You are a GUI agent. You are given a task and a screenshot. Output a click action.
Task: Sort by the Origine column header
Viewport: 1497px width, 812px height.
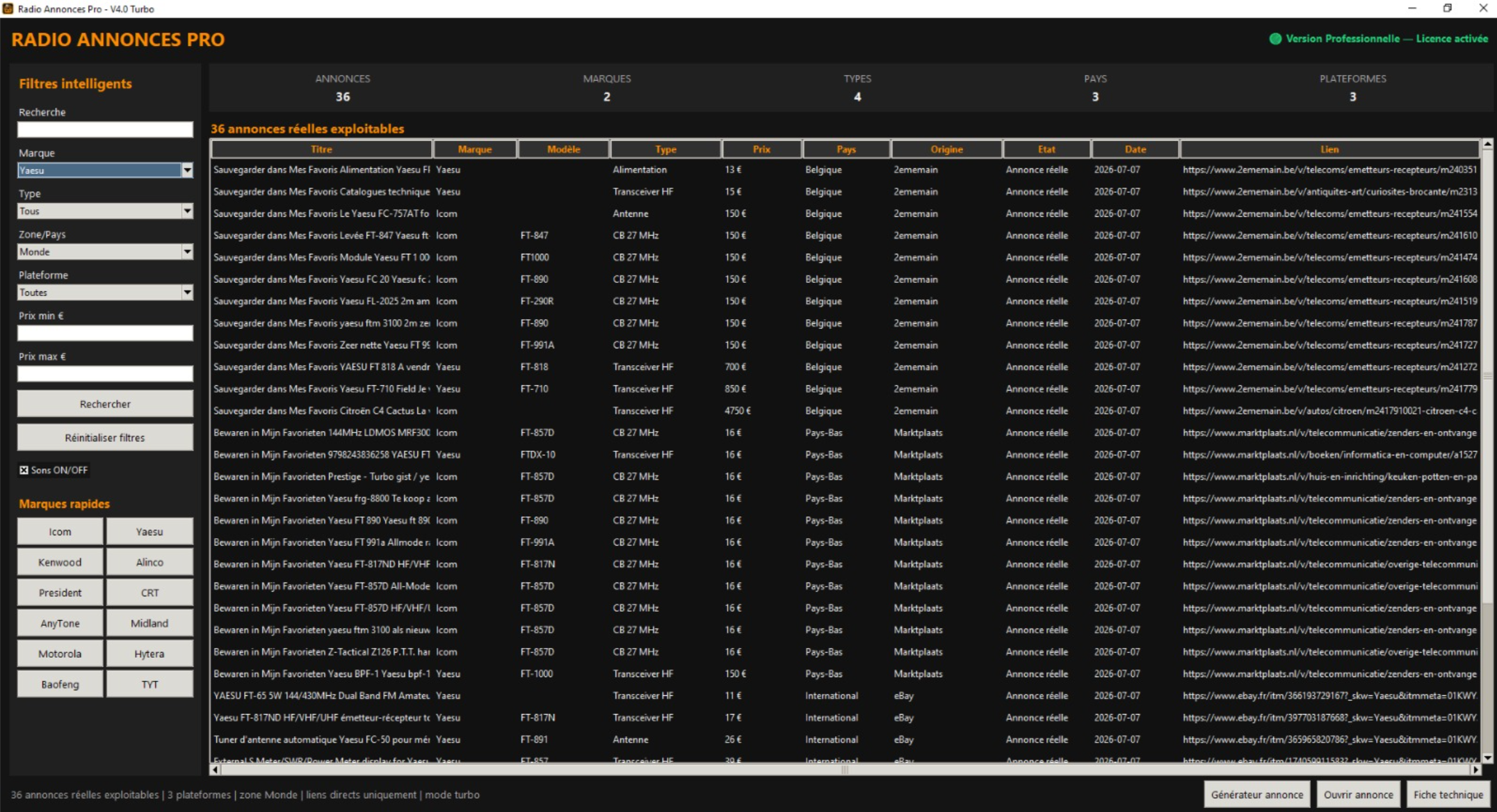click(947, 149)
